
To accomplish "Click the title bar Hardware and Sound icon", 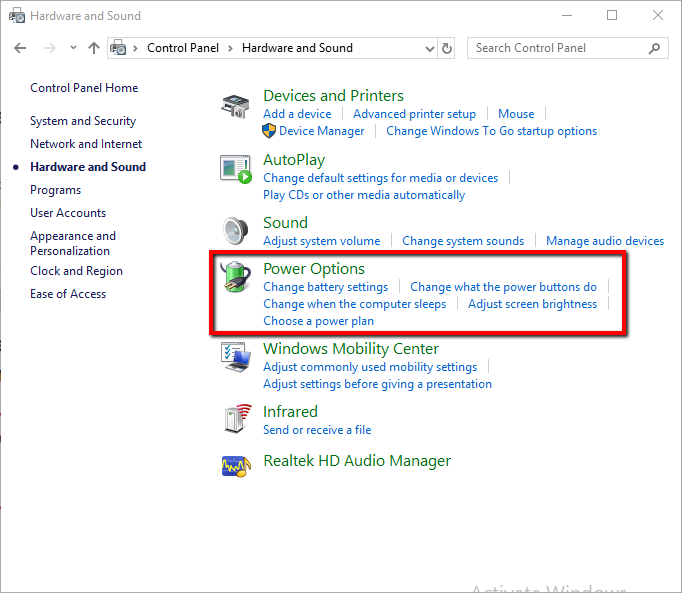I will (17, 16).
